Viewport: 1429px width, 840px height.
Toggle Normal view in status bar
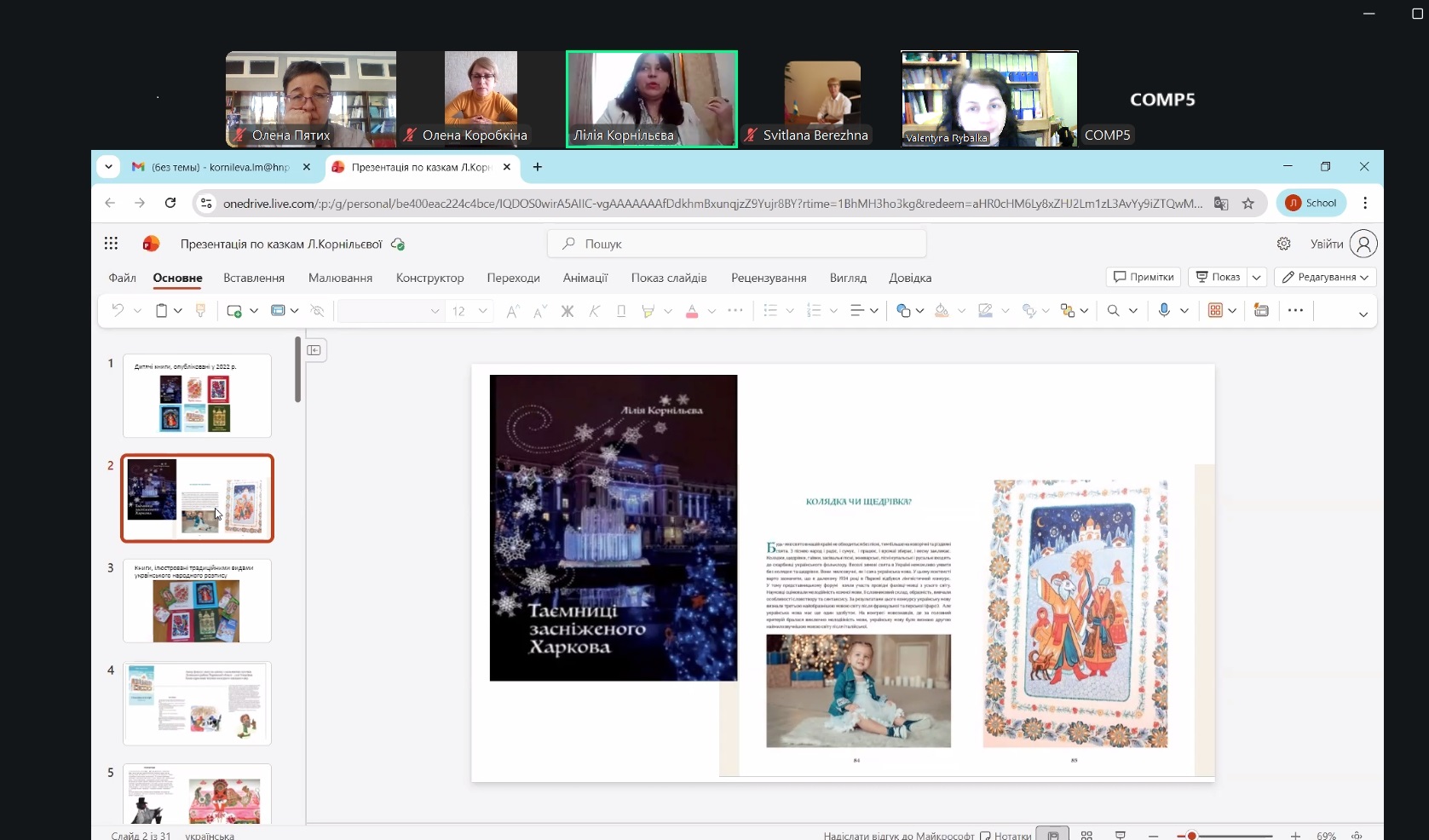[x=1053, y=835]
